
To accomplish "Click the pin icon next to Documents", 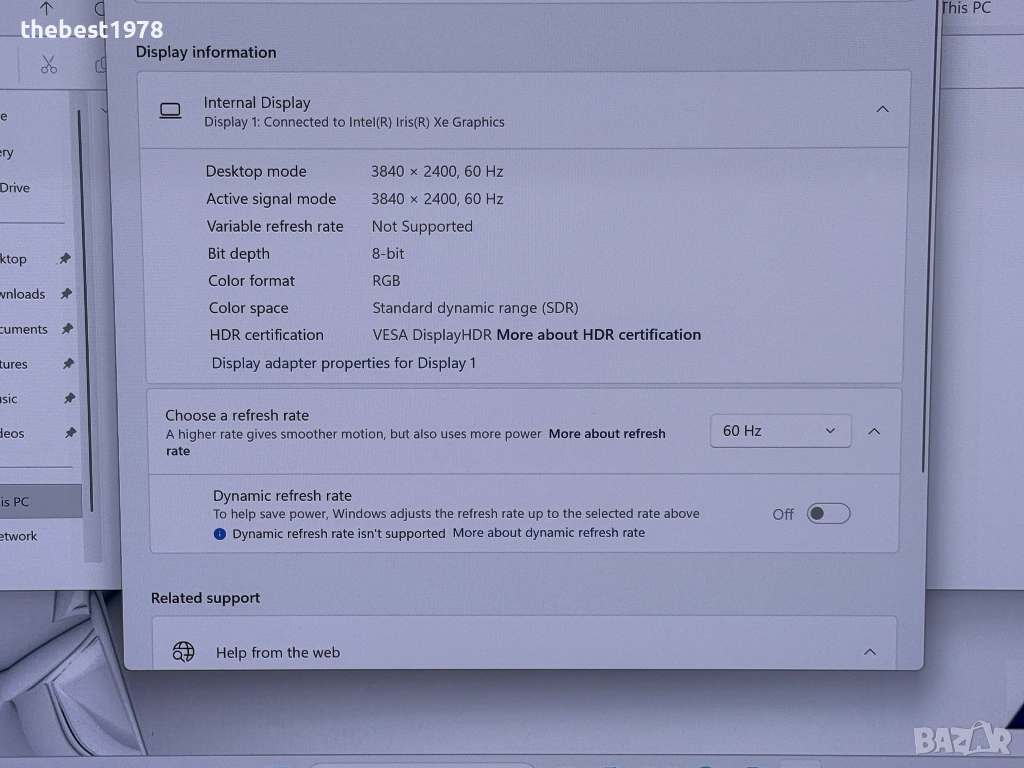I will 67,329.
